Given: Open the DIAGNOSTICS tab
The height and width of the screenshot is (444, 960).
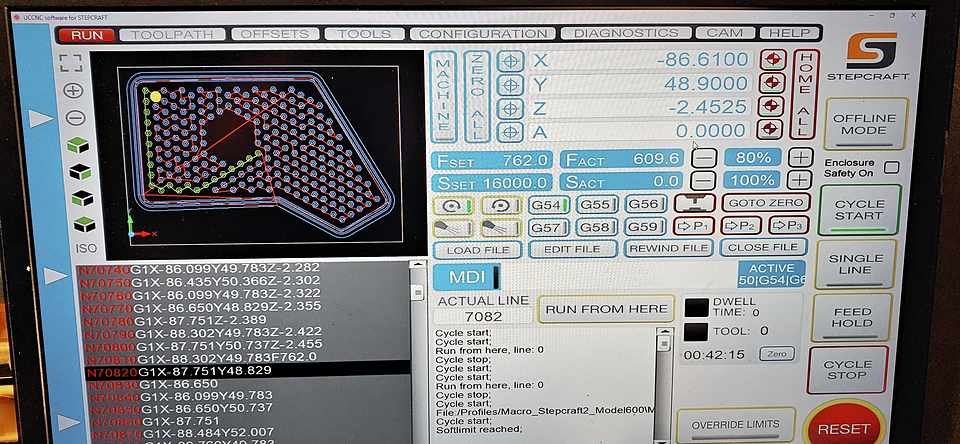Looking at the screenshot, I should (x=626, y=32).
